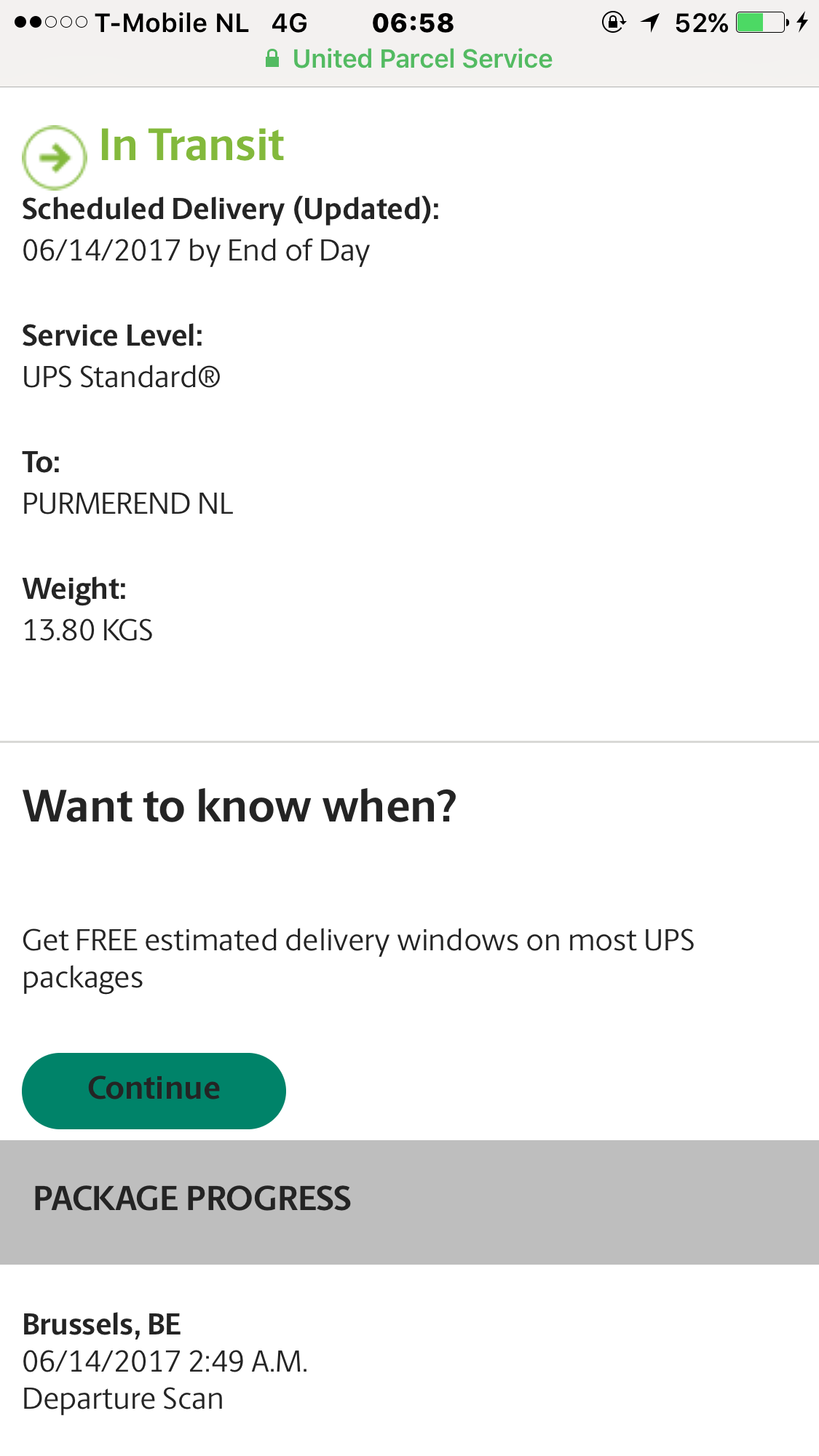This screenshot has height=1456, width=819.
Task: Tap the UPS Standard service level text
Action: [121, 378]
